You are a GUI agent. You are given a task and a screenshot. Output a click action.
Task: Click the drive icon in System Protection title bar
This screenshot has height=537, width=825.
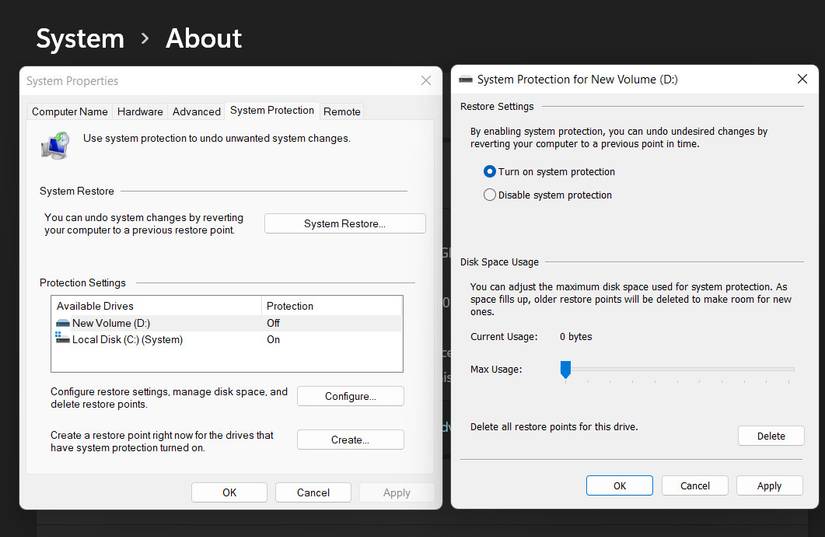(465, 80)
